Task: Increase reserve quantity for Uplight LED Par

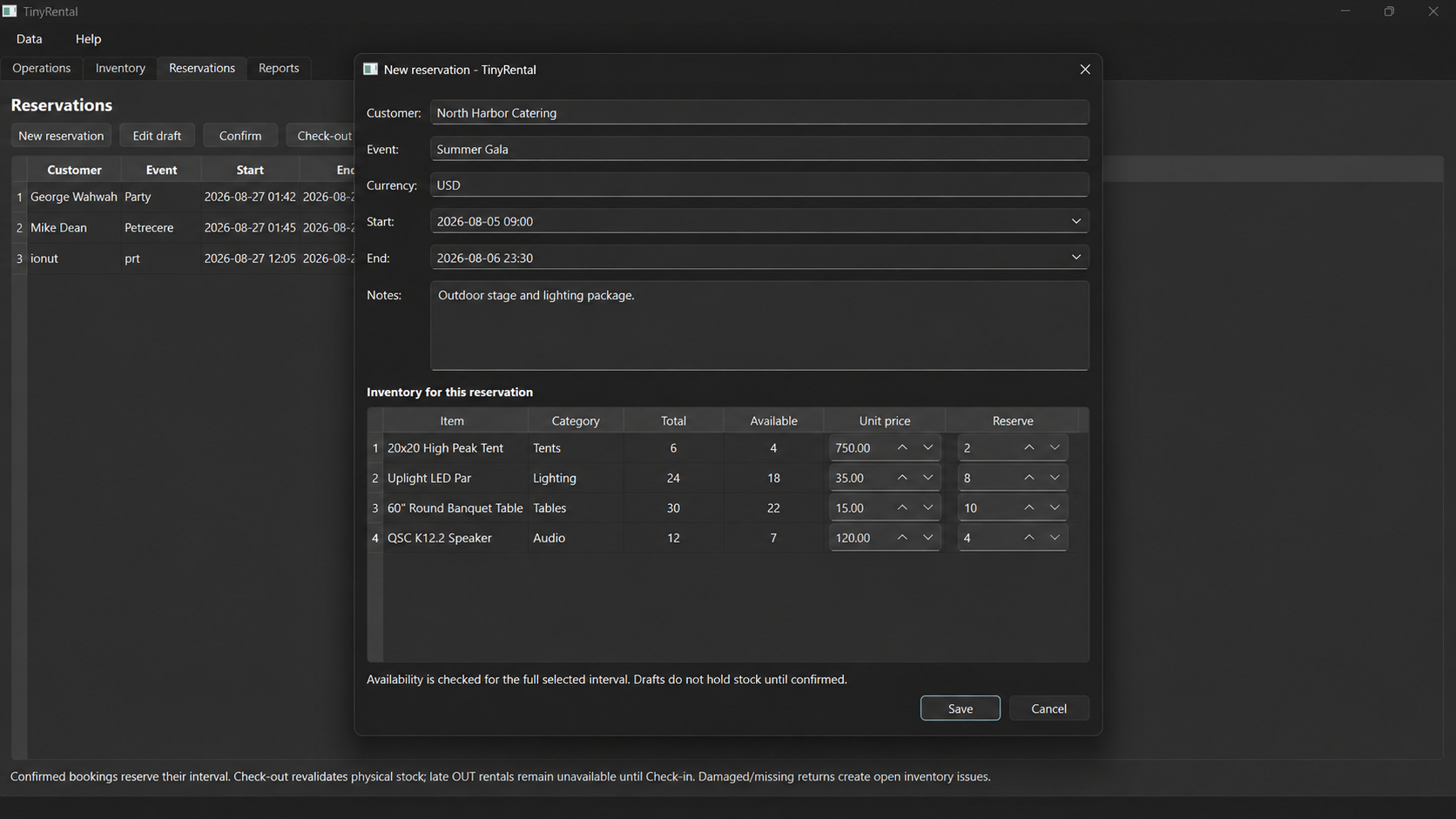Action: click(x=1029, y=478)
